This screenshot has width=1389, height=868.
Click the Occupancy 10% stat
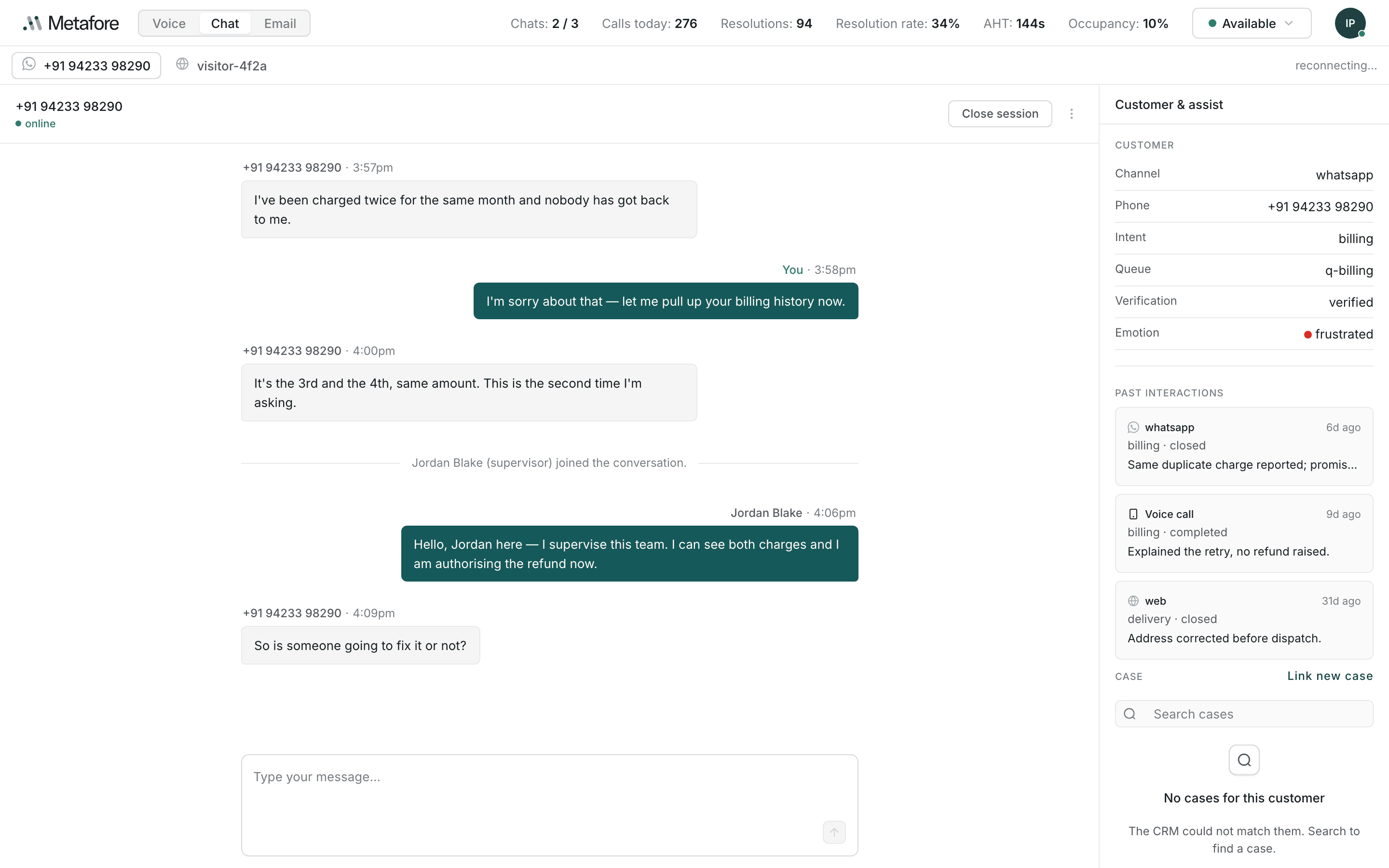1118,24
